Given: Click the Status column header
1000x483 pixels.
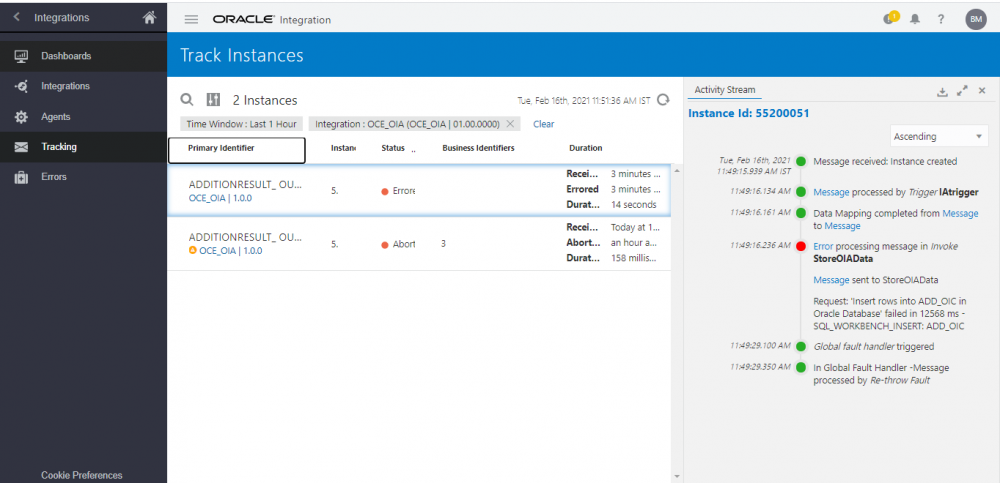Looking at the screenshot, I should click(x=393, y=148).
